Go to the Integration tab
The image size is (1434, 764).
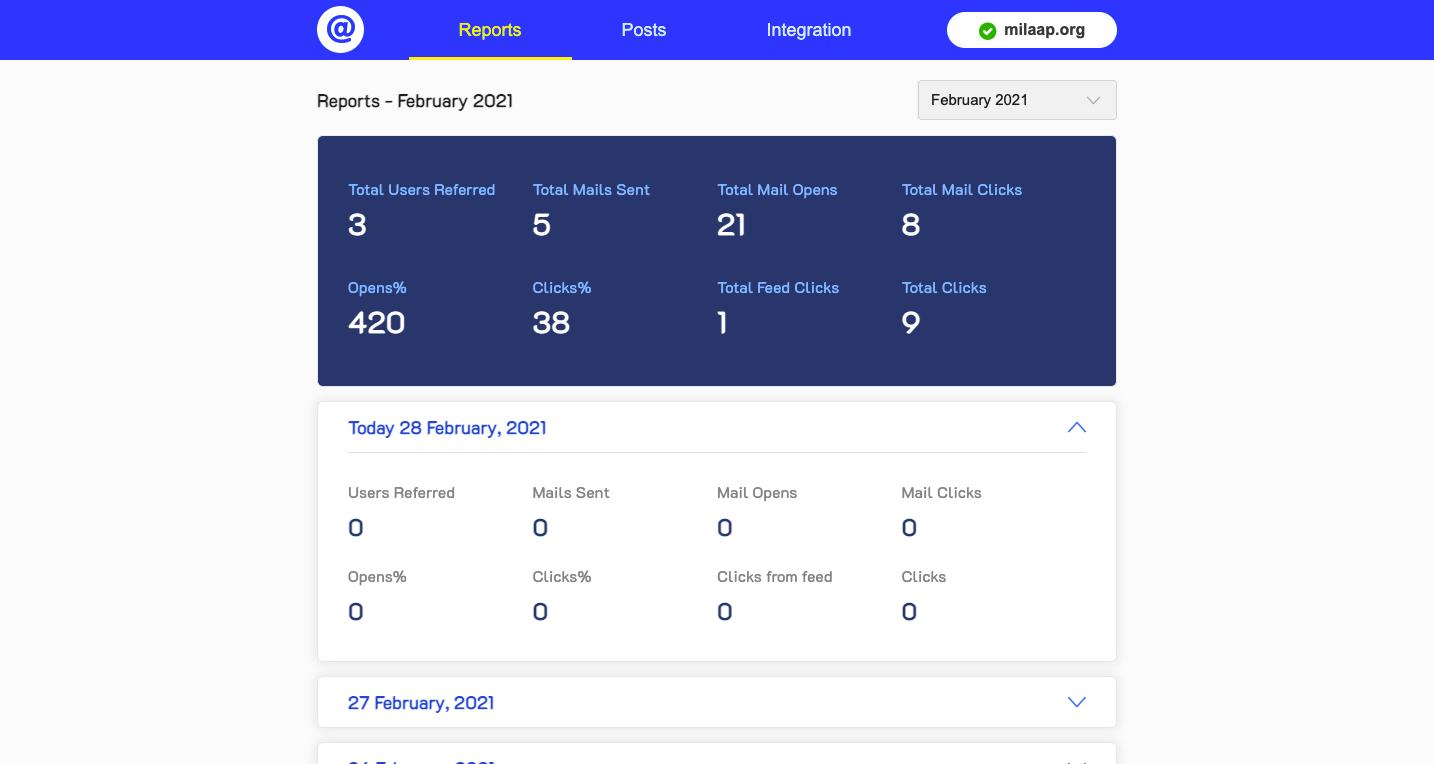[809, 30]
